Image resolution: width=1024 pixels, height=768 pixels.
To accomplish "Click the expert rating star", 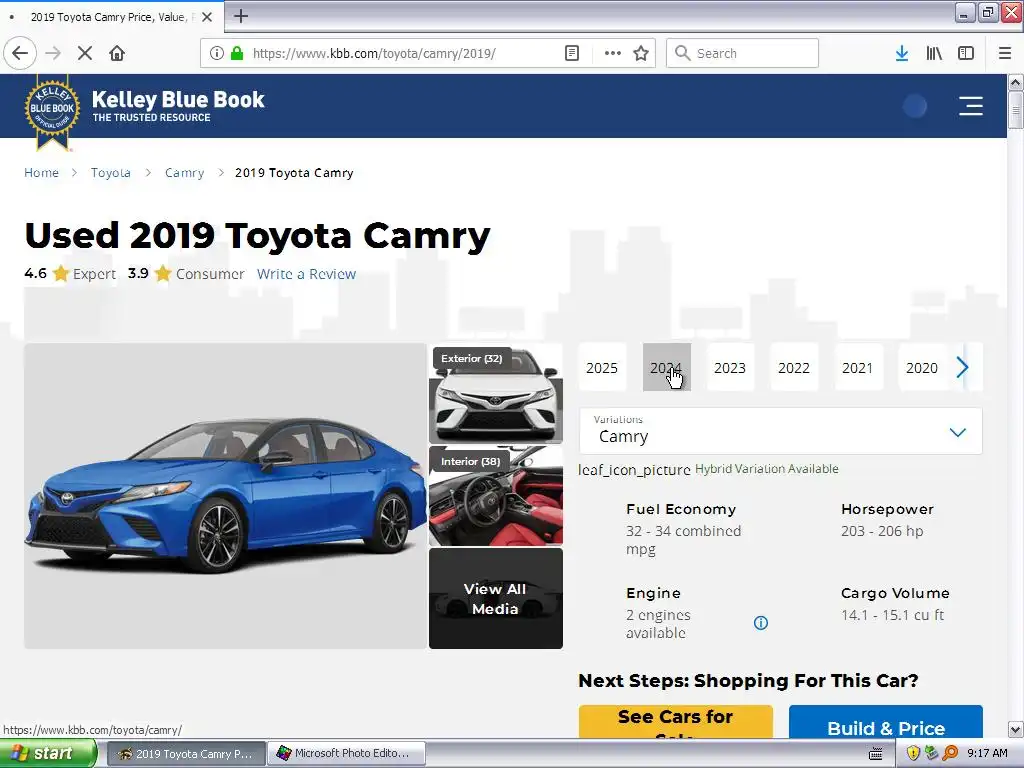I will (x=61, y=273).
